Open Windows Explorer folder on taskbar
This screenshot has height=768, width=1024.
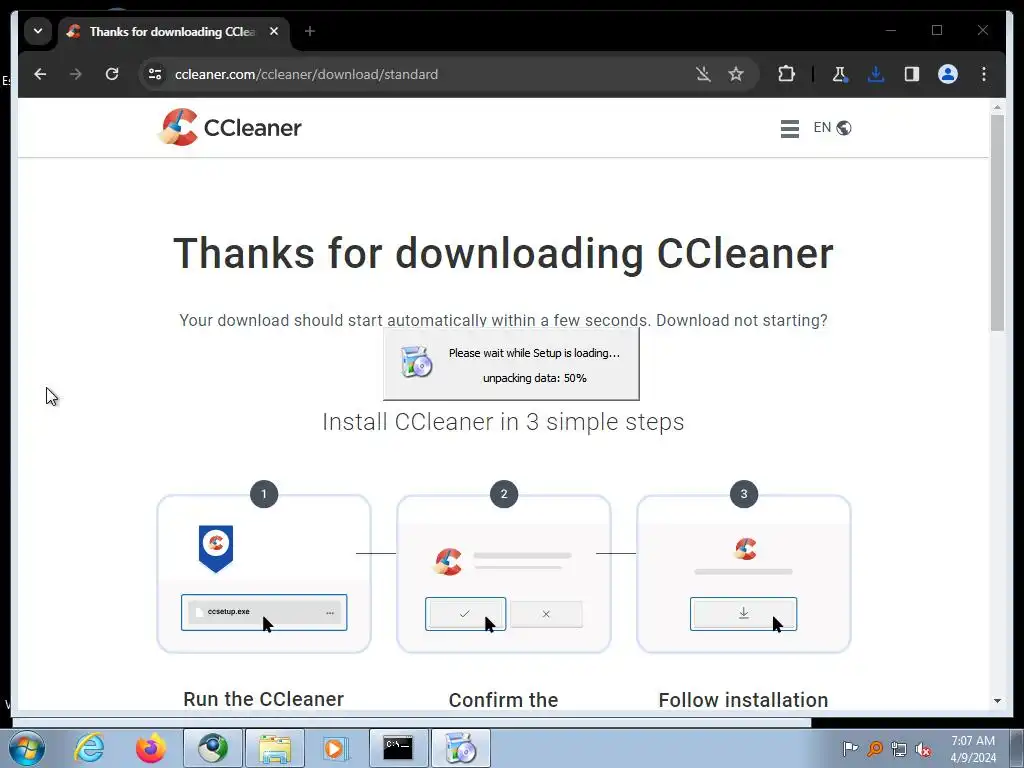click(275, 748)
